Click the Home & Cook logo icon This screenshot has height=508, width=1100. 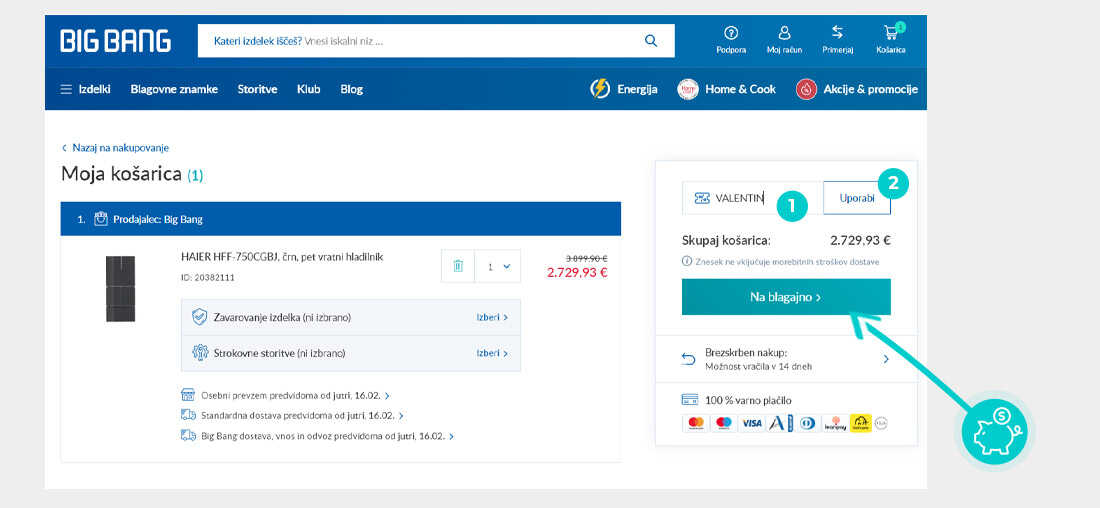click(688, 89)
